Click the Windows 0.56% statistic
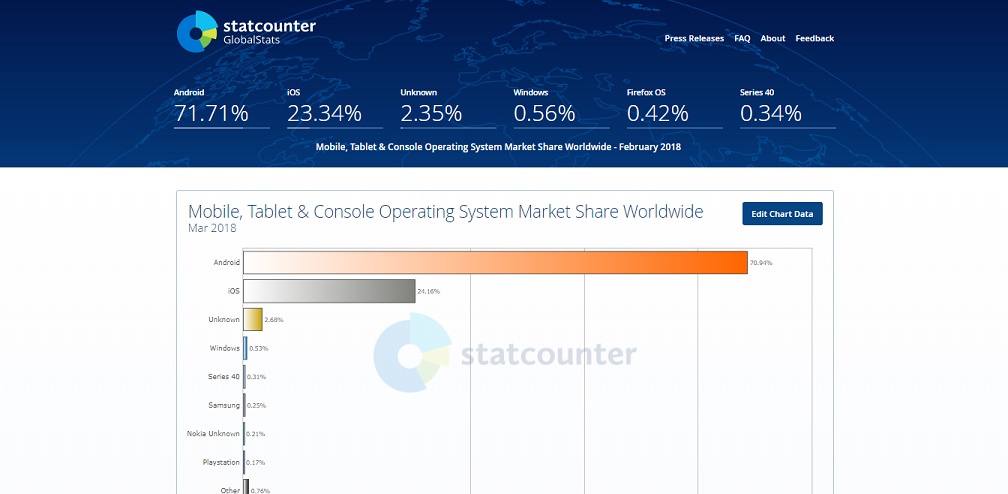 click(561, 107)
